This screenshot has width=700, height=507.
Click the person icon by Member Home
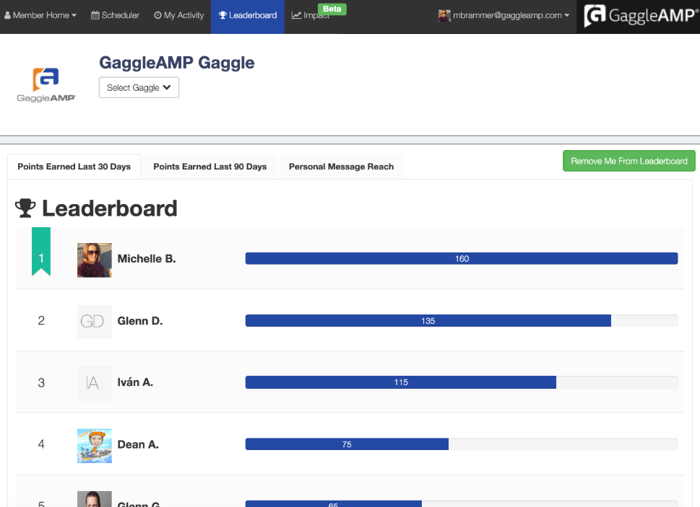pyautogui.click(x=8, y=15)
